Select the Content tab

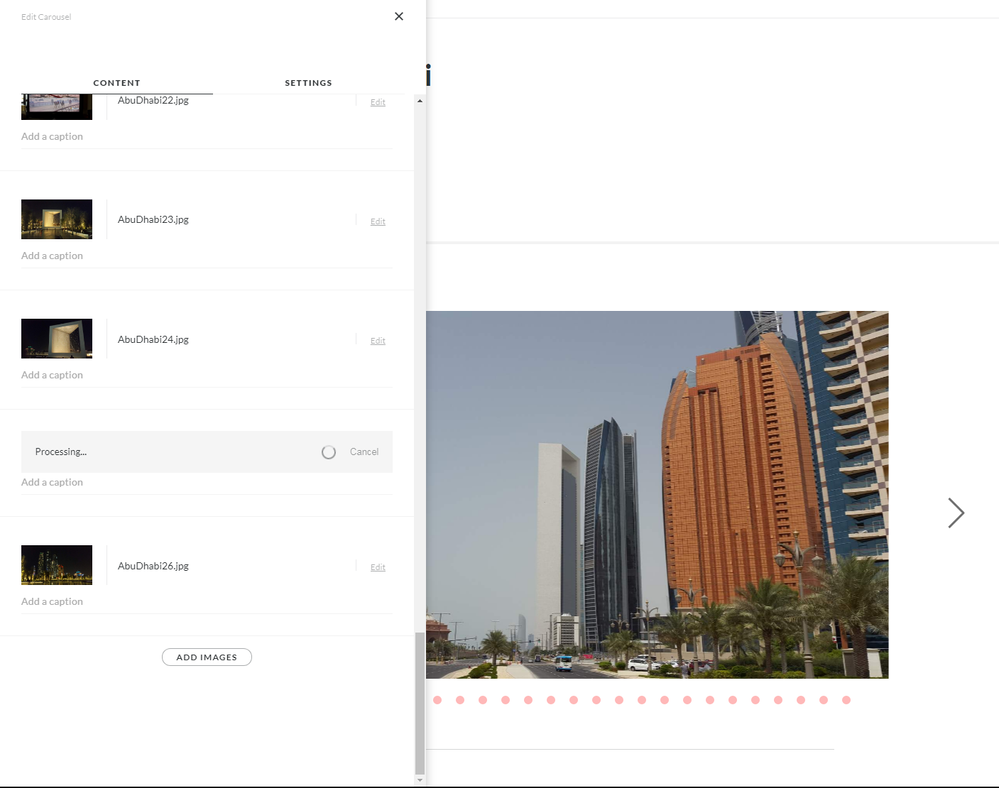coord(116,83)
